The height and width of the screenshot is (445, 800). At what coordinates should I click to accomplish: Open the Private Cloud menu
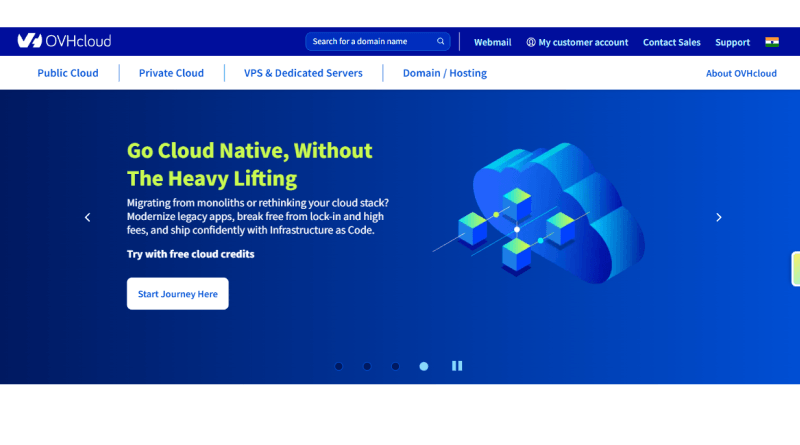[x=171, y=73]
